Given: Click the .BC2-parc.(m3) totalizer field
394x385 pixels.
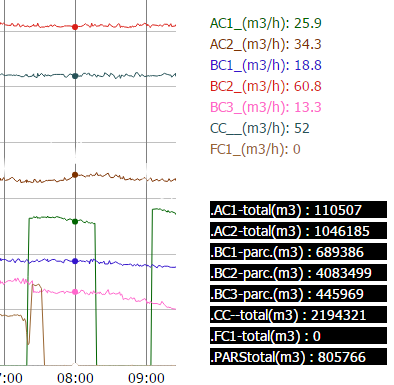Looking at the screenshot, I should pos(298,273).
